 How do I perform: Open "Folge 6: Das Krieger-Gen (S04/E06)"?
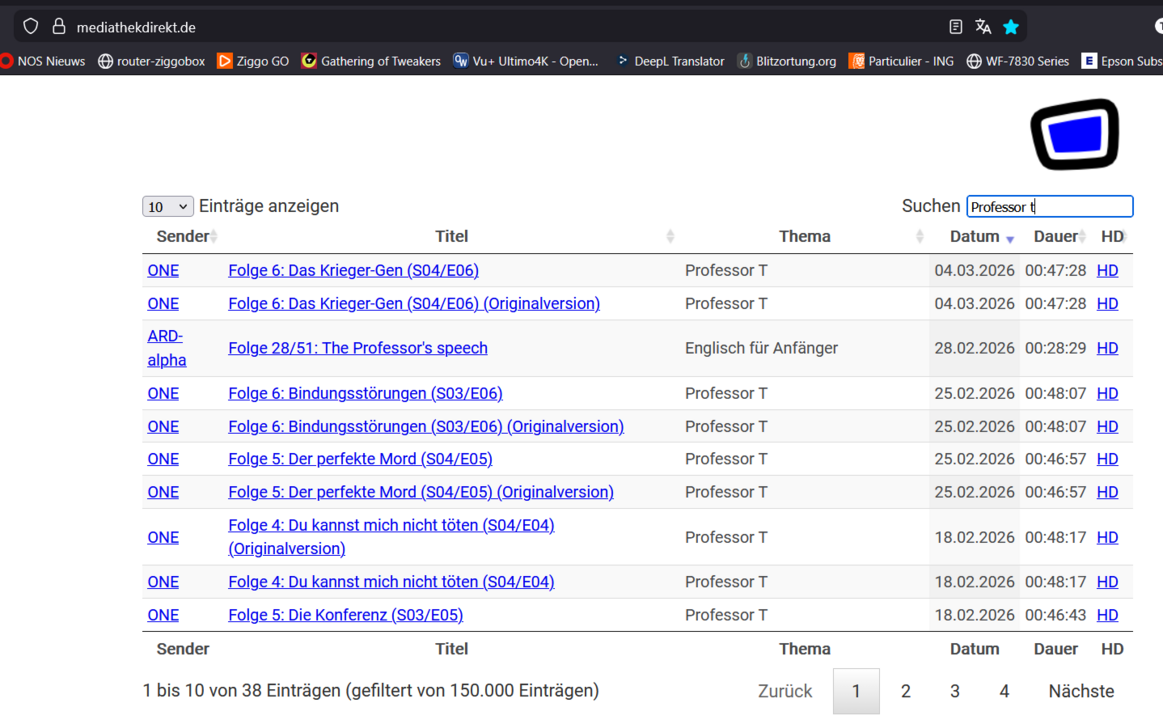click(x=353, y=270)
